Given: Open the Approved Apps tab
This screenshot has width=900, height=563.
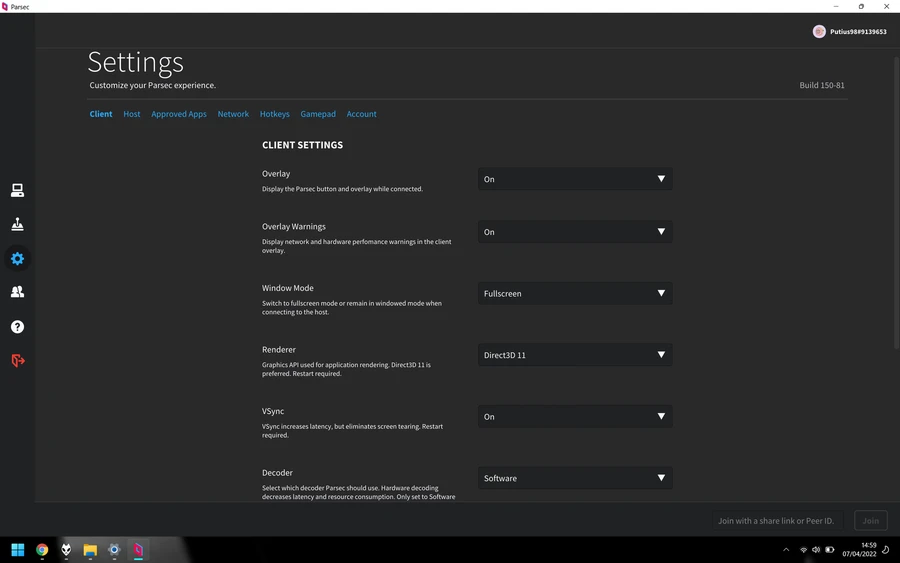Looking at the screenshot, I should (179, 114).
